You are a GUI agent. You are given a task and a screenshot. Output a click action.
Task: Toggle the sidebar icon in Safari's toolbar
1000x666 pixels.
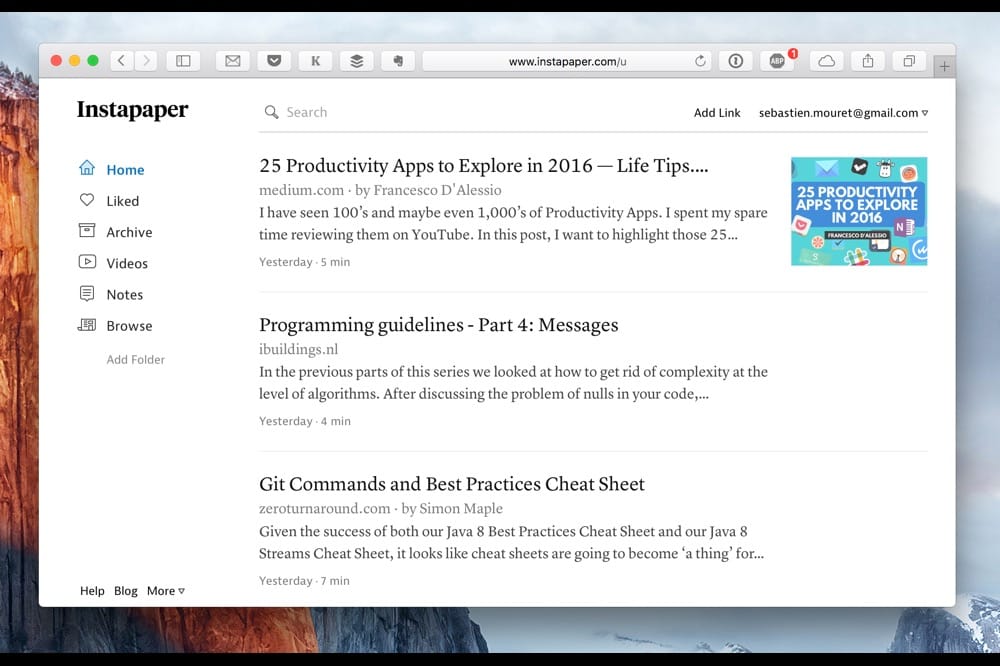click(183, 60)
